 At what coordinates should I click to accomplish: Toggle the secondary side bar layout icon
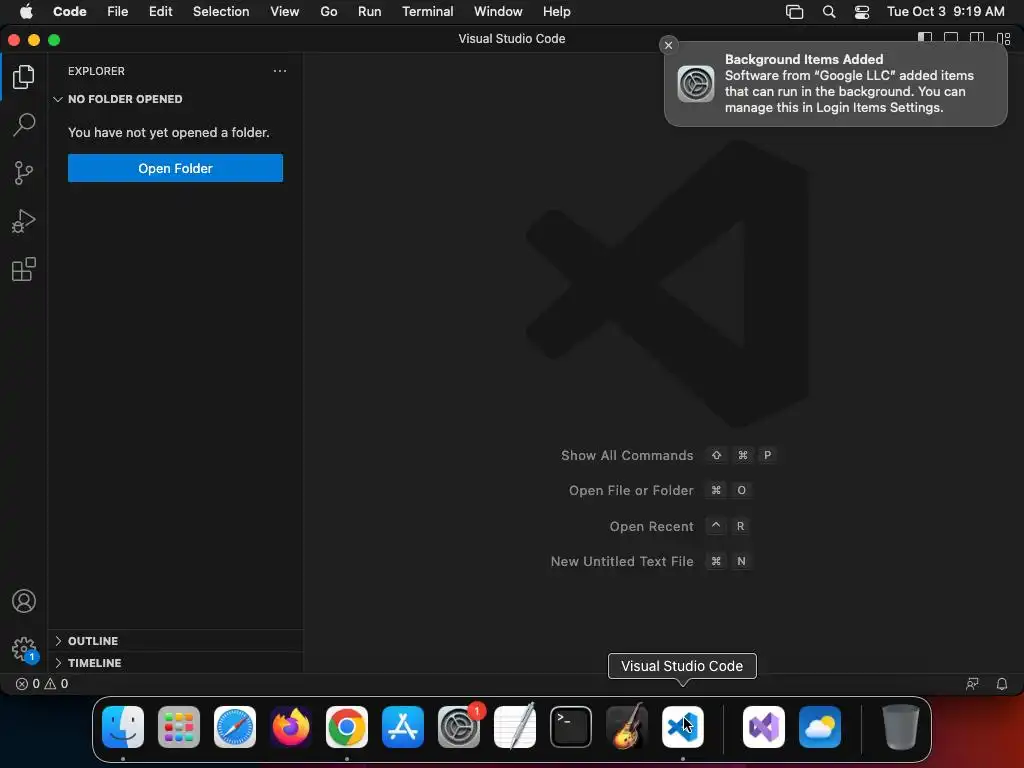(977, 39)
